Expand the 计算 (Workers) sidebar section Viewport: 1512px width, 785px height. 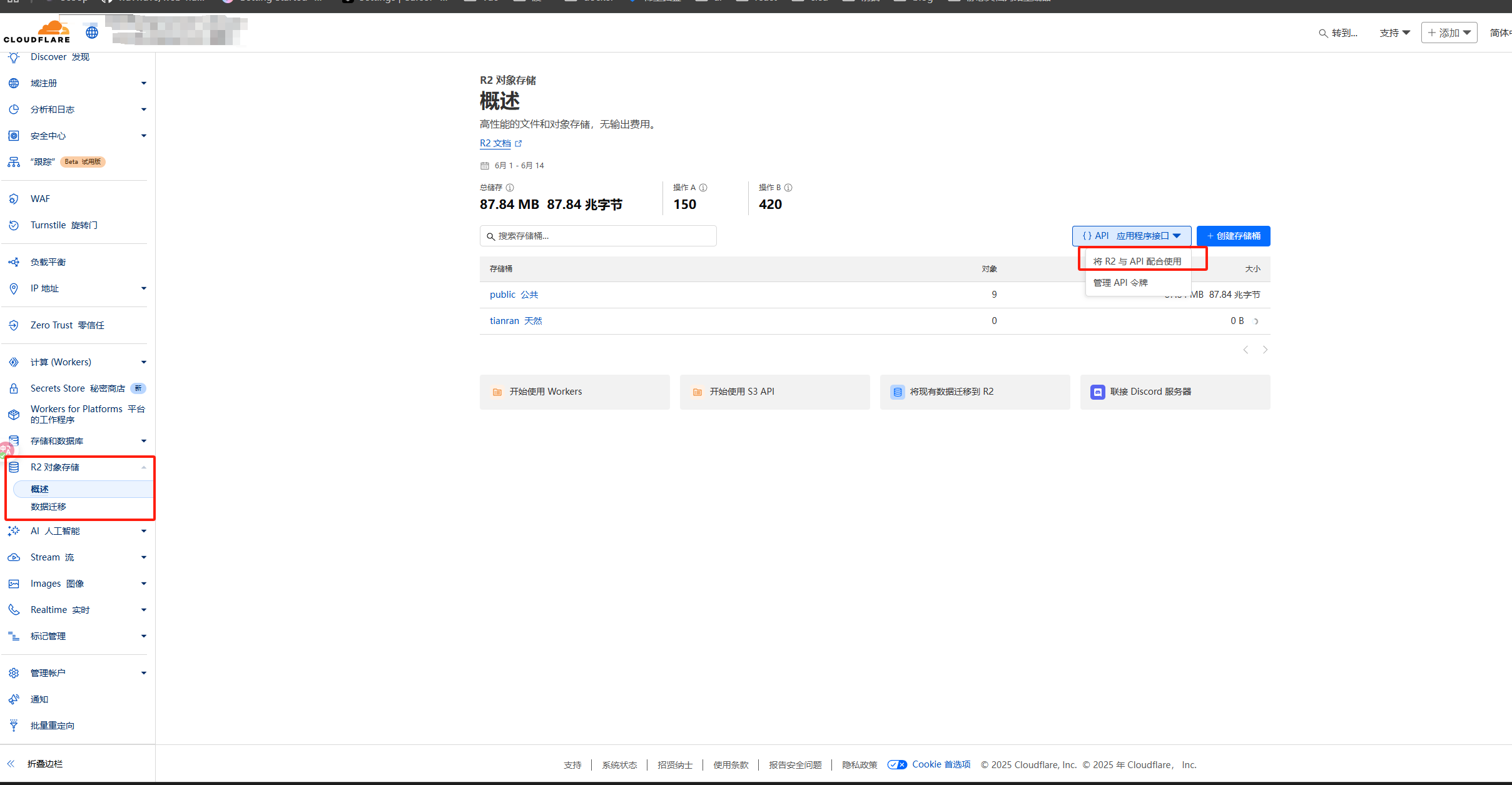point(143,362)
